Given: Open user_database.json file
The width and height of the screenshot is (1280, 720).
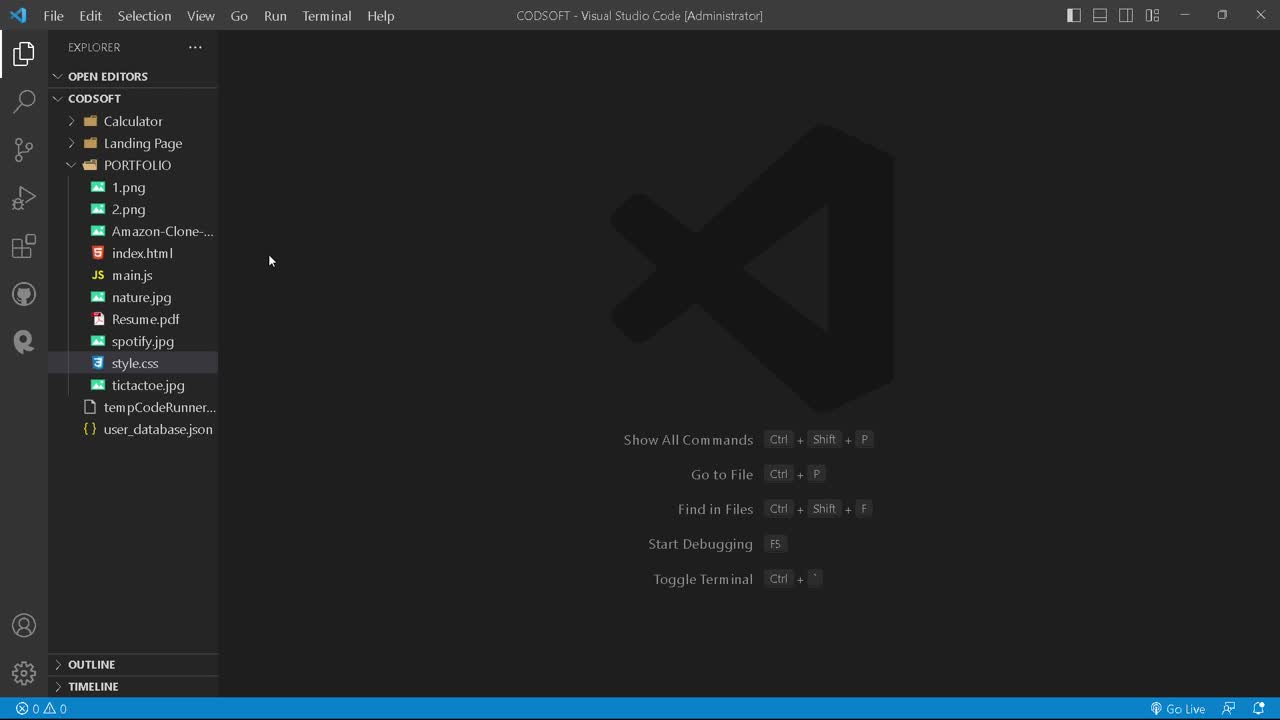Looking at the screenshot, I should pos(133,429).
